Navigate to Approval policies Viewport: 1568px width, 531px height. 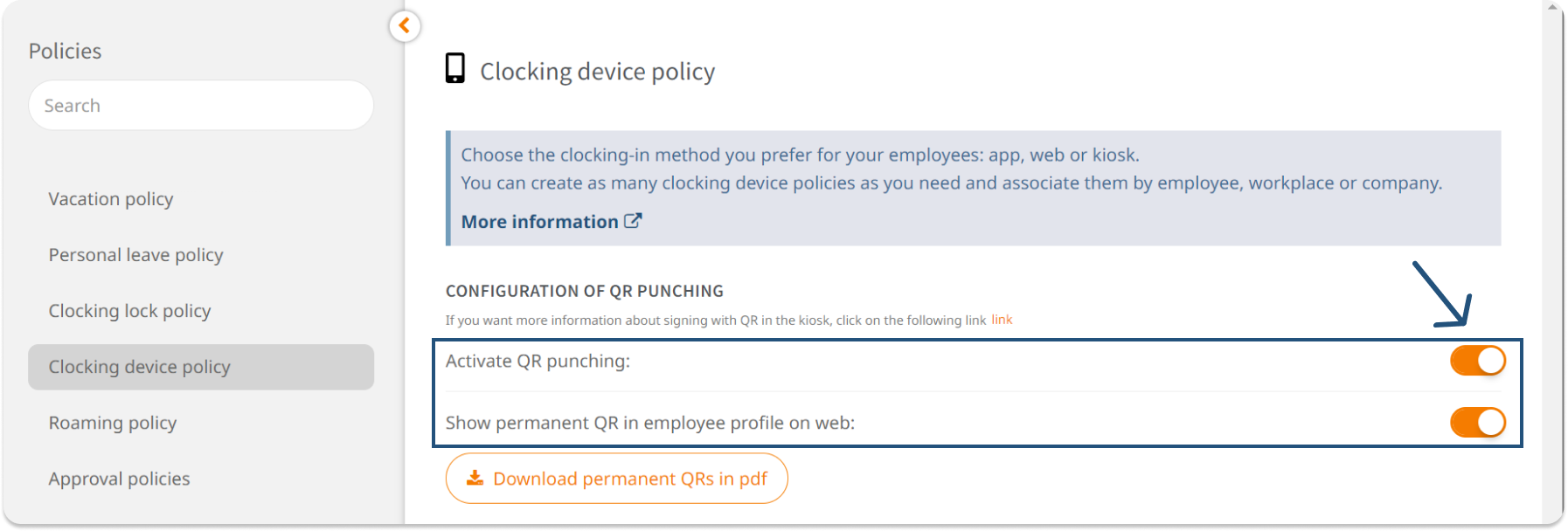click(119, 479)
